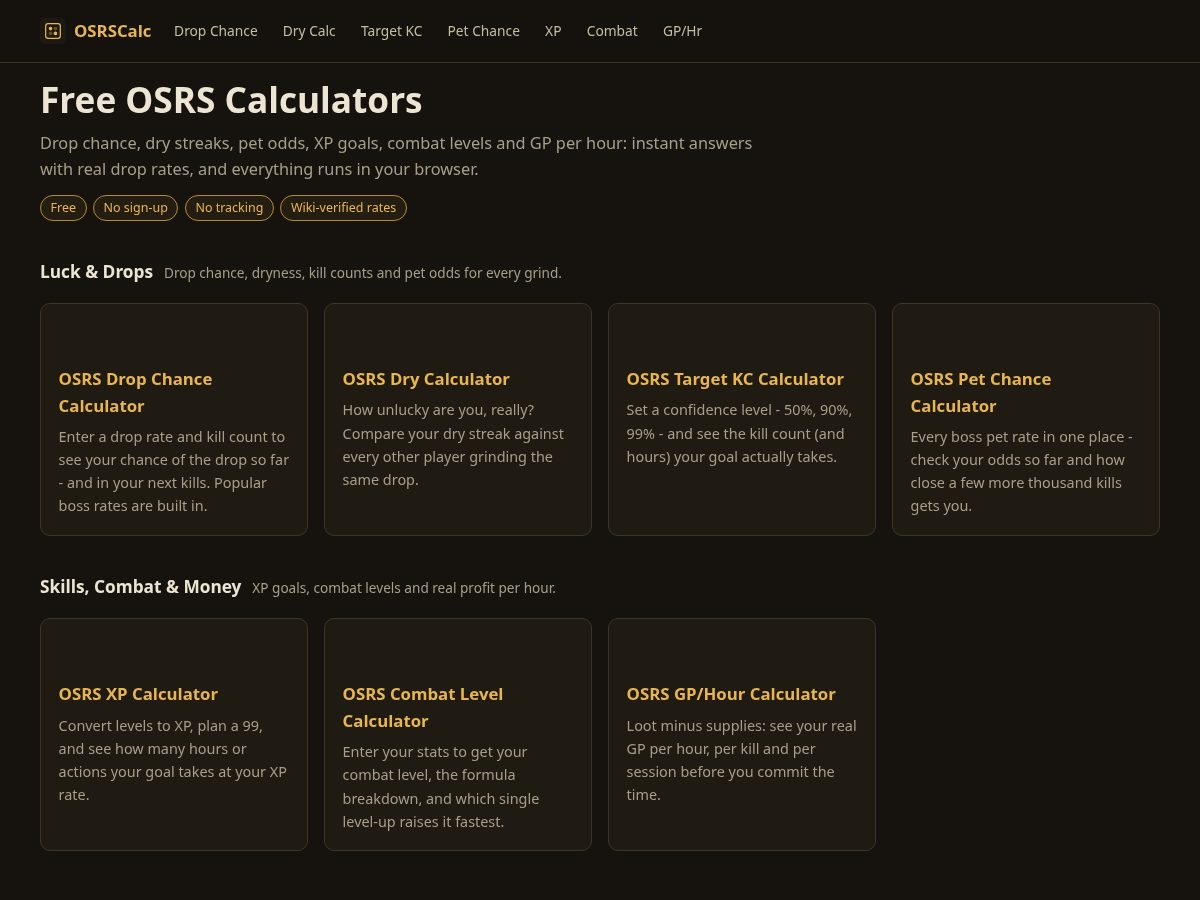Click the Free badge
This screenshot has width=1200, height=900.
[x=63, y=208]
